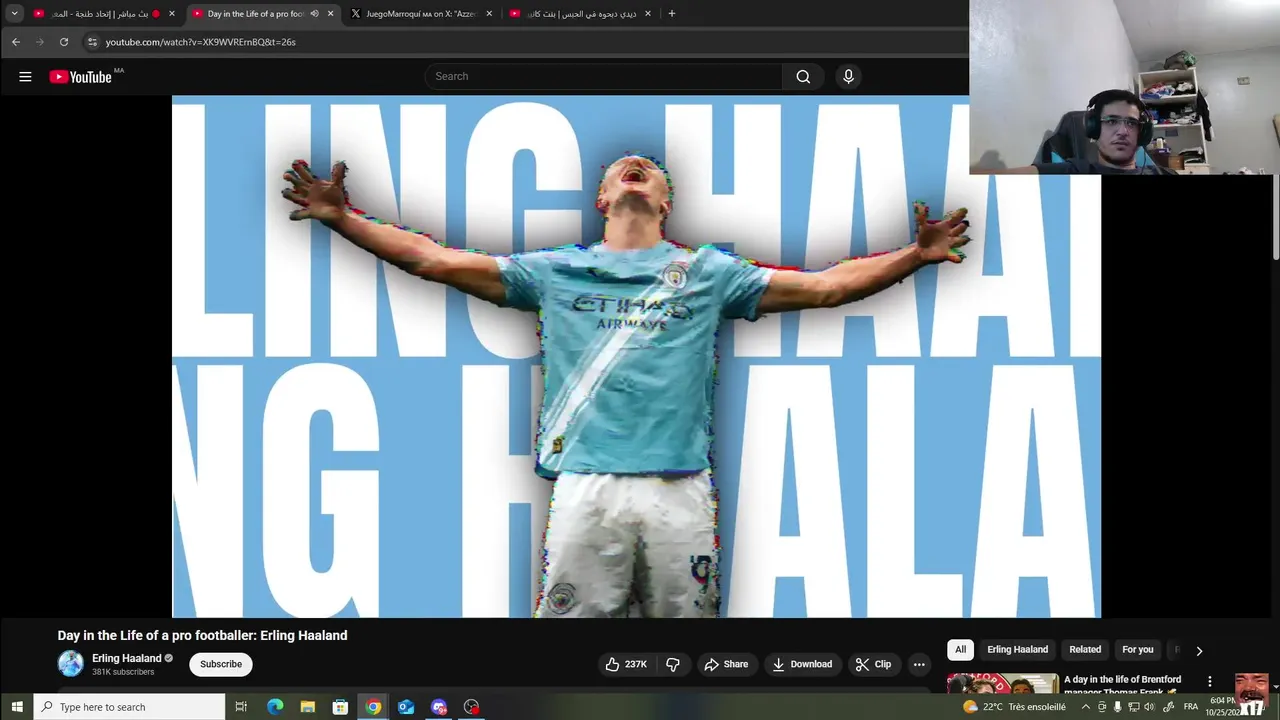The width and height of the screenshot is (1280, 720).
Task: Open the Brentford manager Thomas Frank video title
Action: (1122, 685)
